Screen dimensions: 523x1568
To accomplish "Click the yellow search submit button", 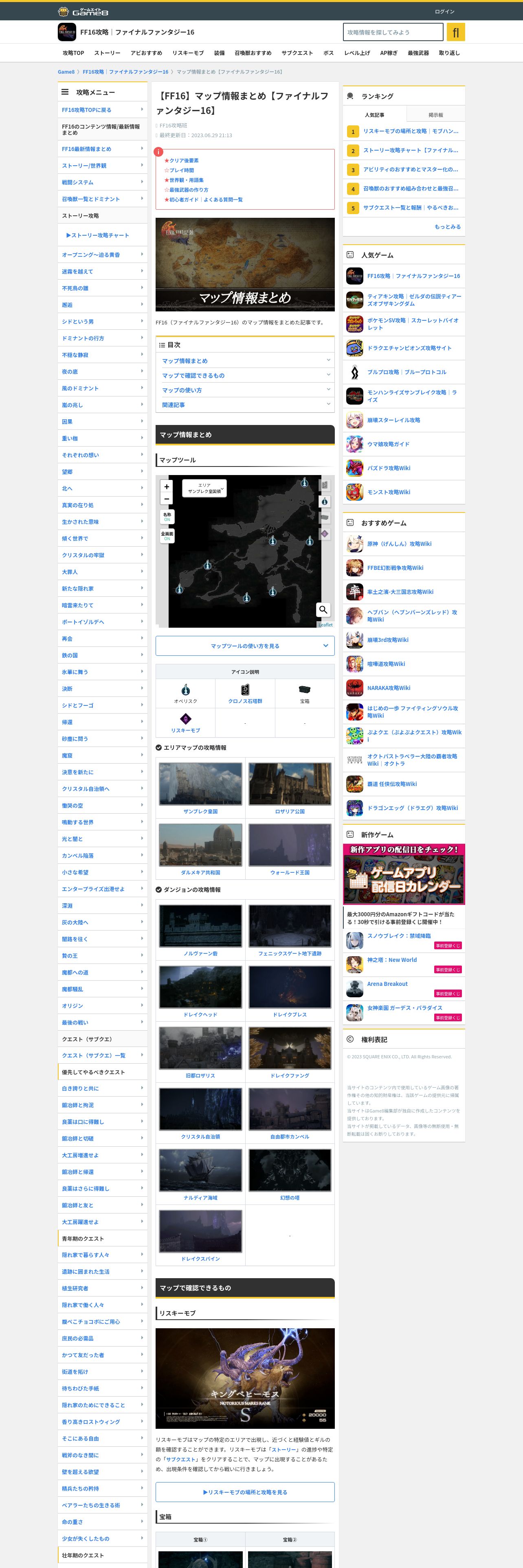I will pos(455,32).
